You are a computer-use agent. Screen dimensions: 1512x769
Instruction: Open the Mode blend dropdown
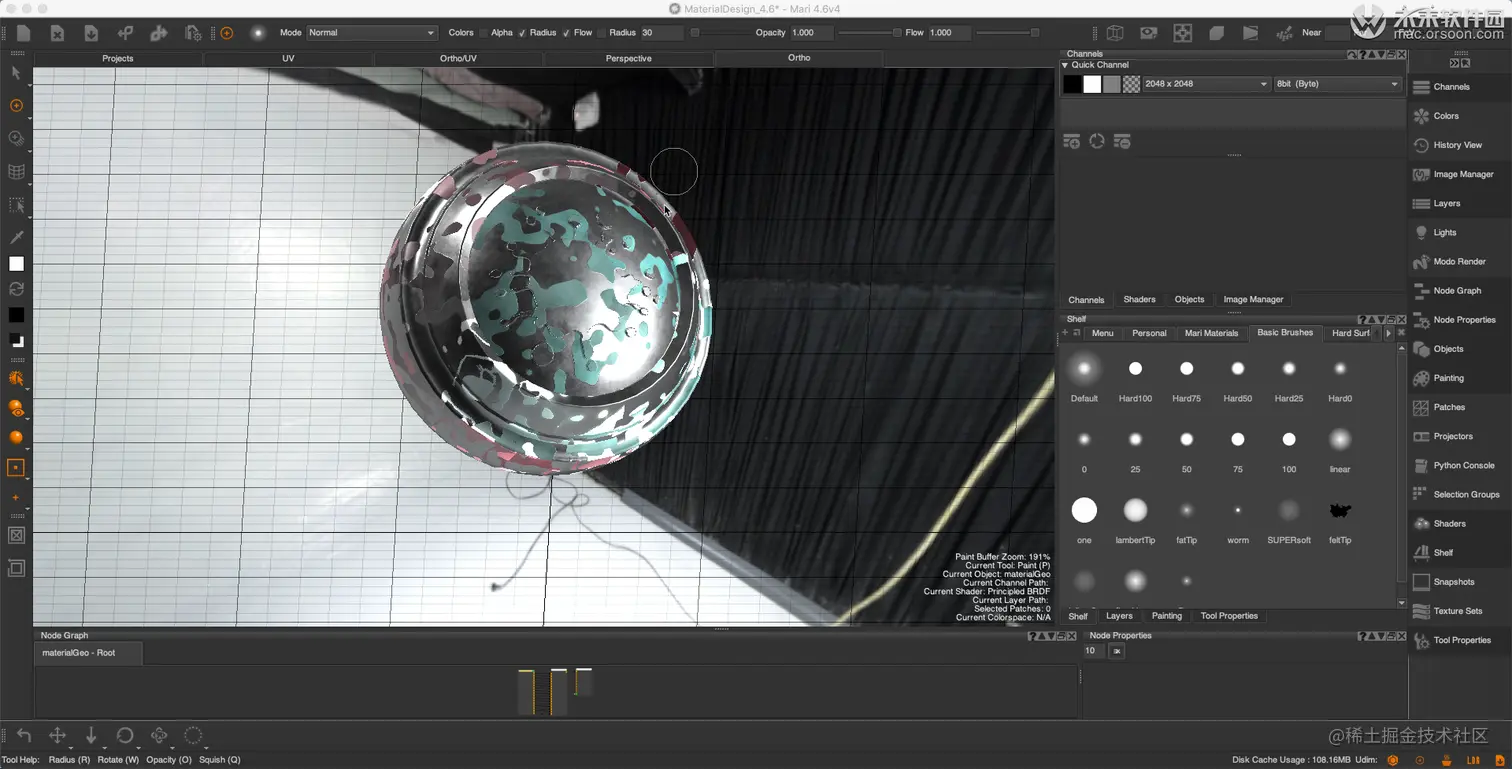(x=372, y=33)
